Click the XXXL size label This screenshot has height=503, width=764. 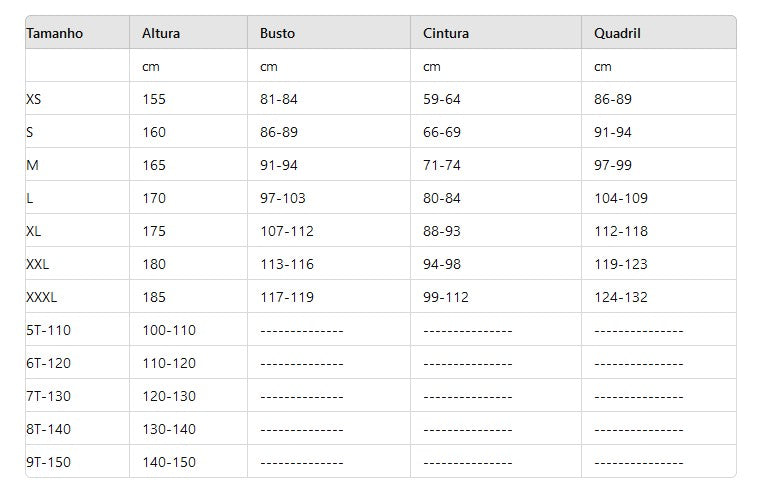pos(42,297)
